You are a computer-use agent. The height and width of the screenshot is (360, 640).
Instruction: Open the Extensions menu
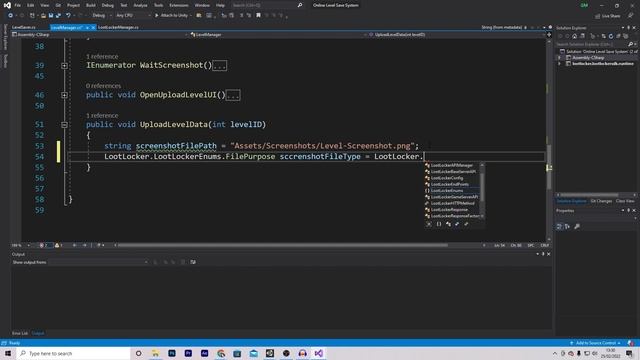pos(179,5)
